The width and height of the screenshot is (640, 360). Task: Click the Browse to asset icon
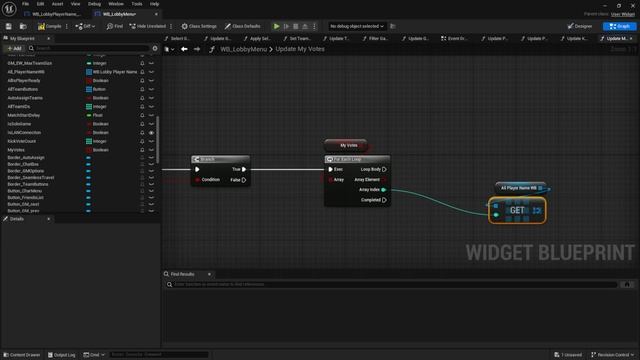[x=23, y=26]
